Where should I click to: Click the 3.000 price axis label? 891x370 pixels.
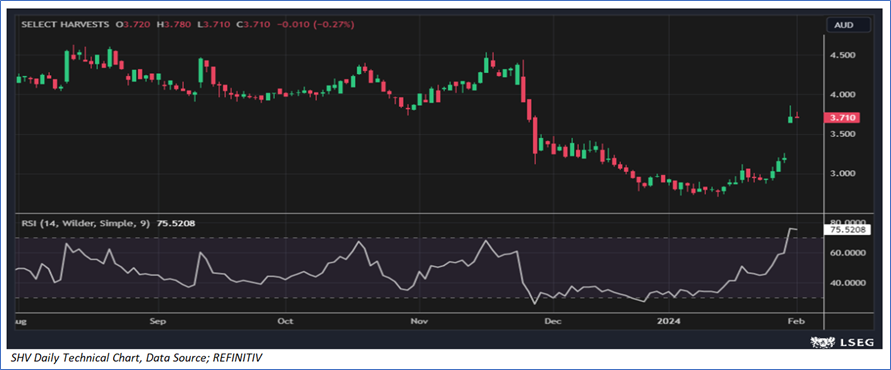842,173
